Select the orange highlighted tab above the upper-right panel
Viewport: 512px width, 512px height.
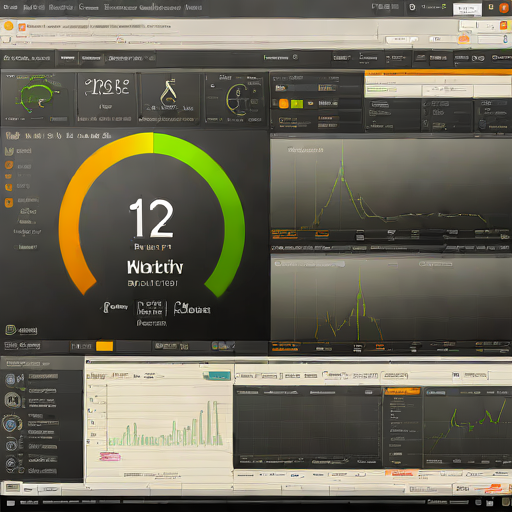coord(438,72)
